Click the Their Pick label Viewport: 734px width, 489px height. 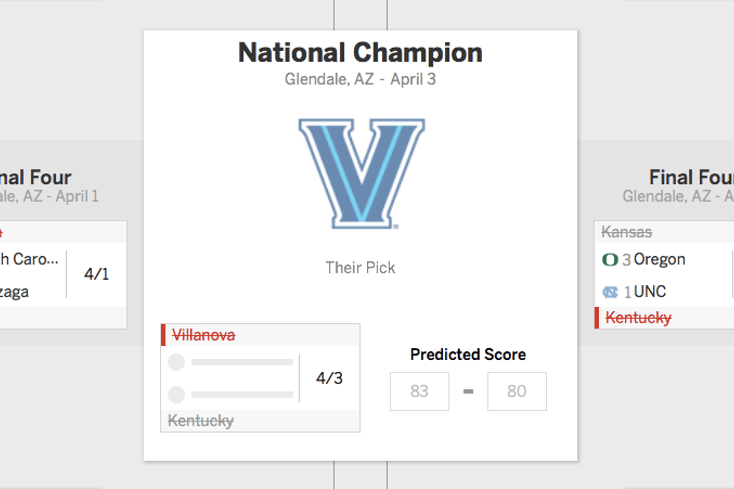pos(360,268)
